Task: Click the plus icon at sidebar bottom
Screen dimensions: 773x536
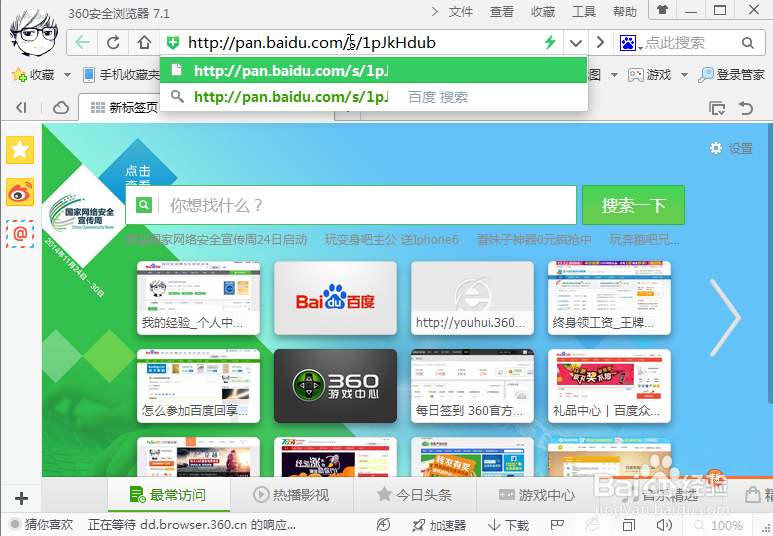Action: [x=21, y=499]
